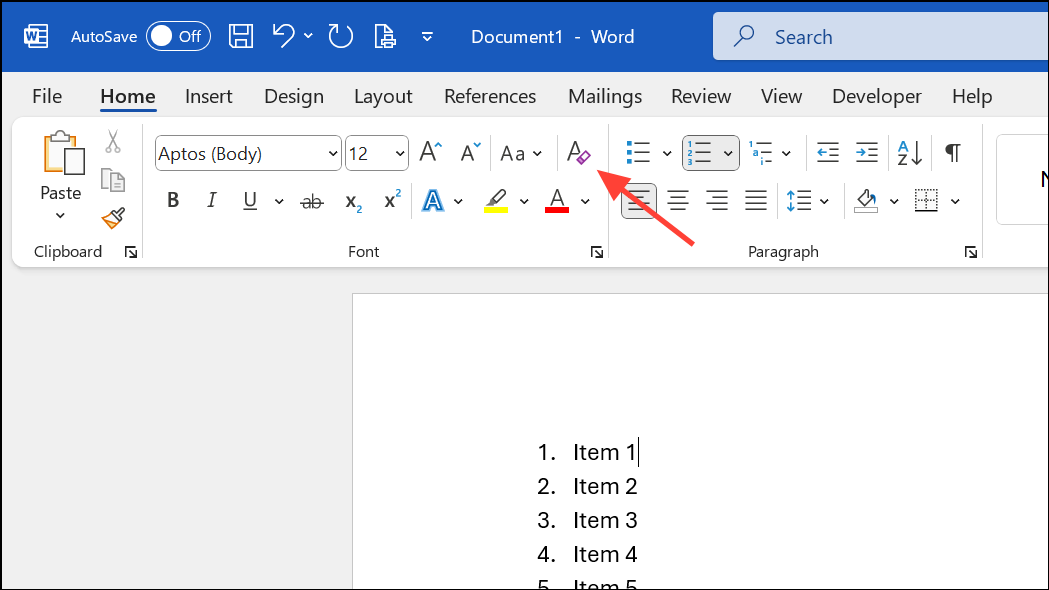Switch the AutoSave toggle
Screen dimensions: 1049x590
click(x=177, y=35)
